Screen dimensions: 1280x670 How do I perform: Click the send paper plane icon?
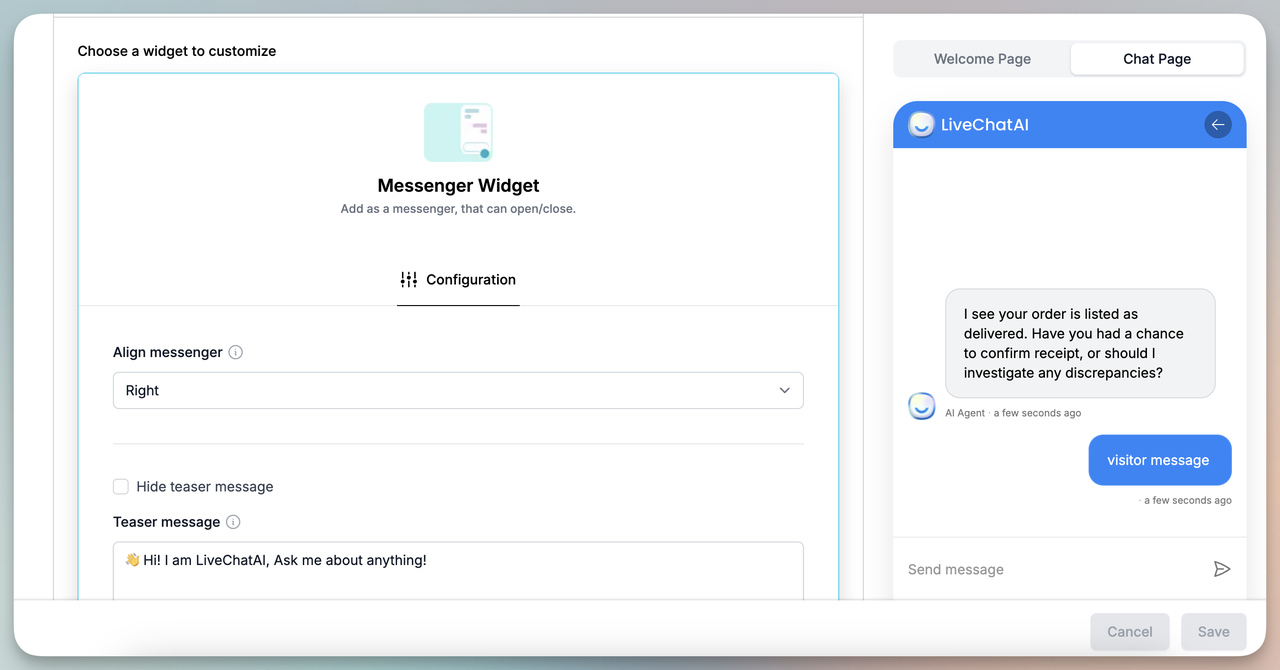[1221, 568]
